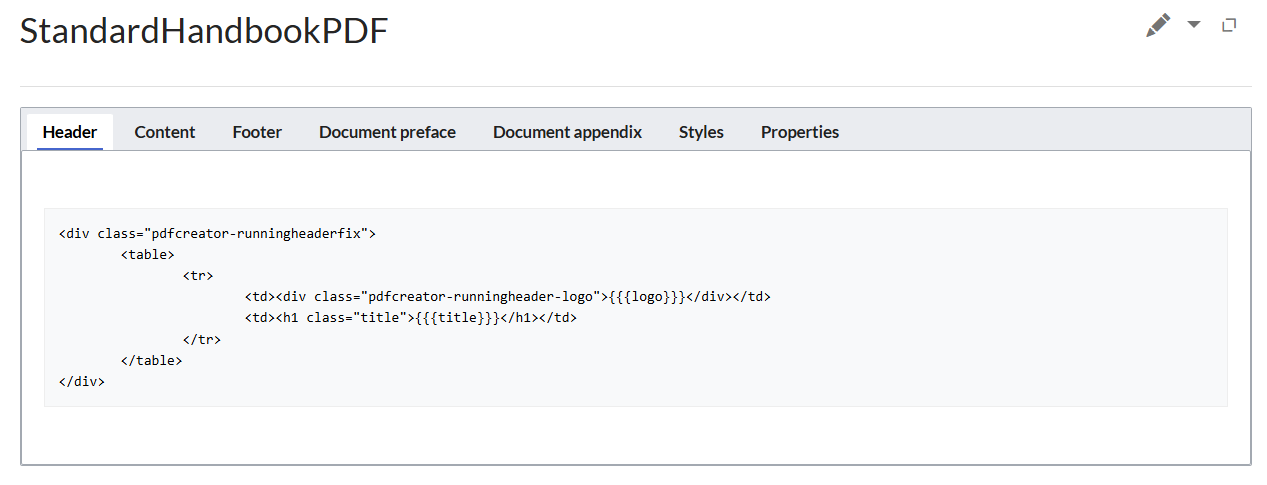Go to the Document preface tab
Image resolution: width=1267 pixels, height=485 pixels.
click(x=387, y=132)
